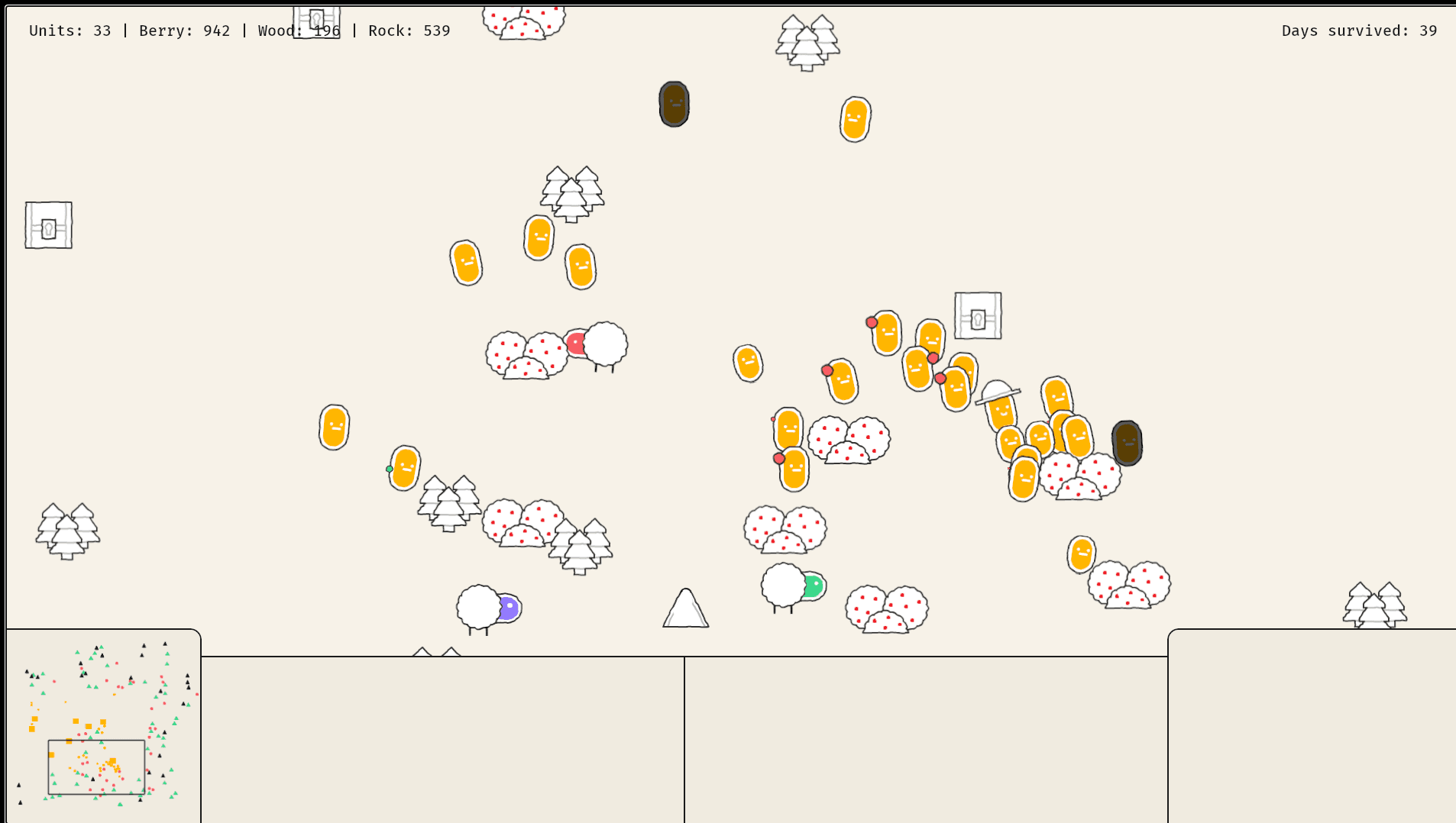The height and width of the screenshot is (823, 1456).
Task: Click the pine tree cluster at the top center-right
Action: [807, 43]
